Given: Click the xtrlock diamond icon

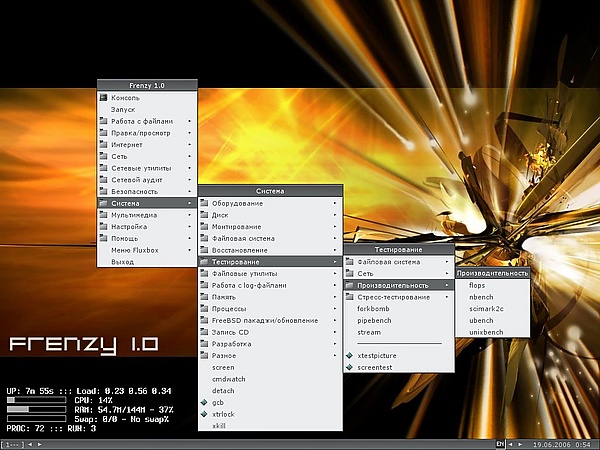Looking at the screenshot, I should click(204, 413).
